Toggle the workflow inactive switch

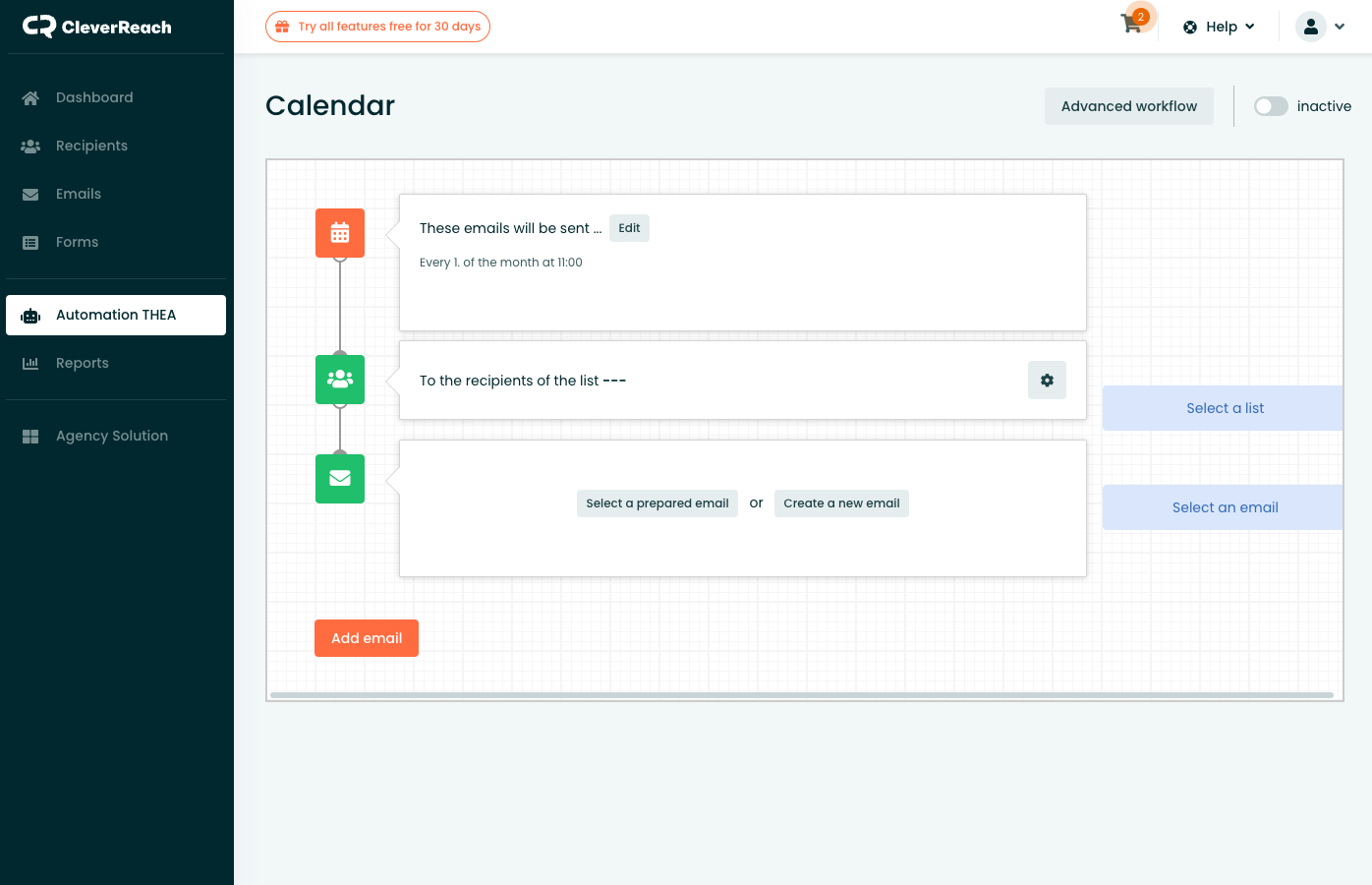pos(1271,106)
